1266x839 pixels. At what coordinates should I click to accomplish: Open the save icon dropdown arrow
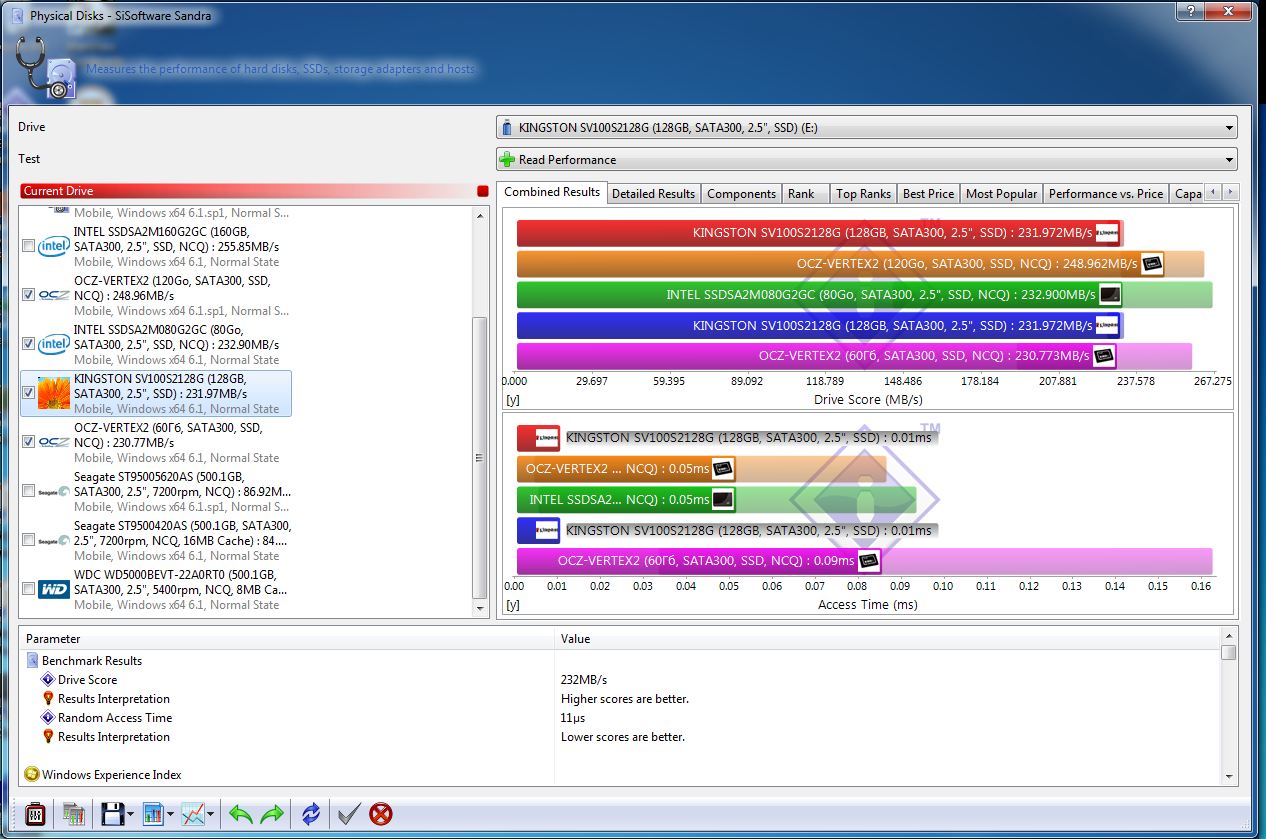131,815
